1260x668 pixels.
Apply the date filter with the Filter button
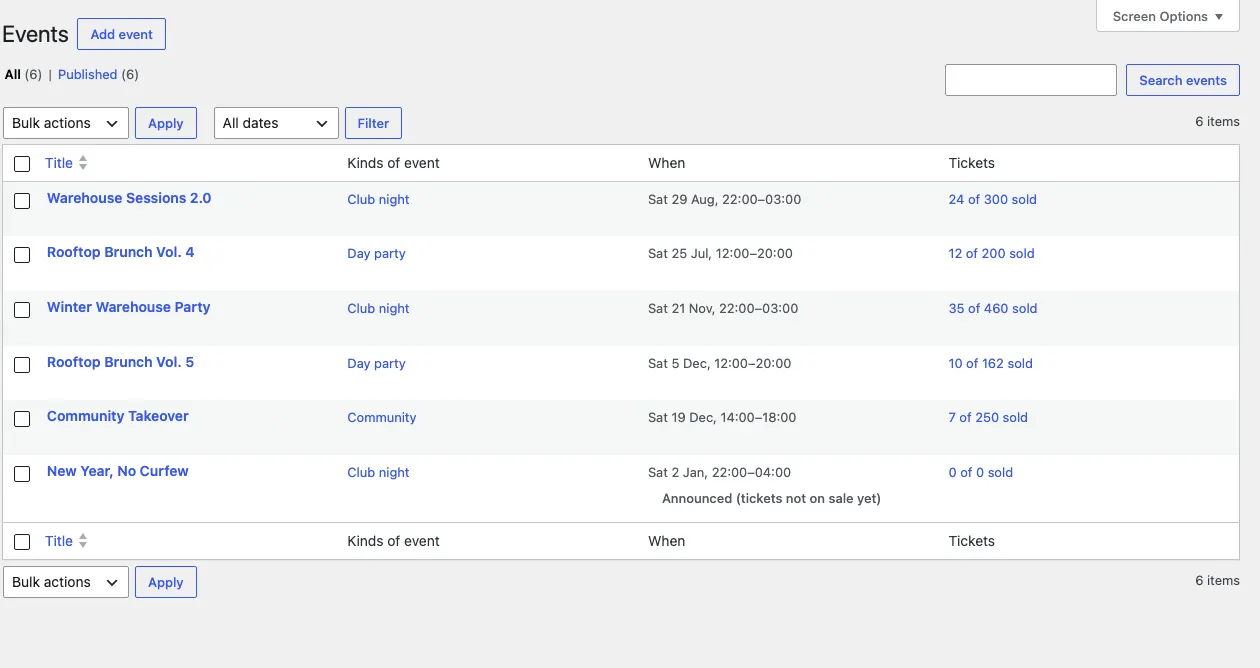click(373, 123)
